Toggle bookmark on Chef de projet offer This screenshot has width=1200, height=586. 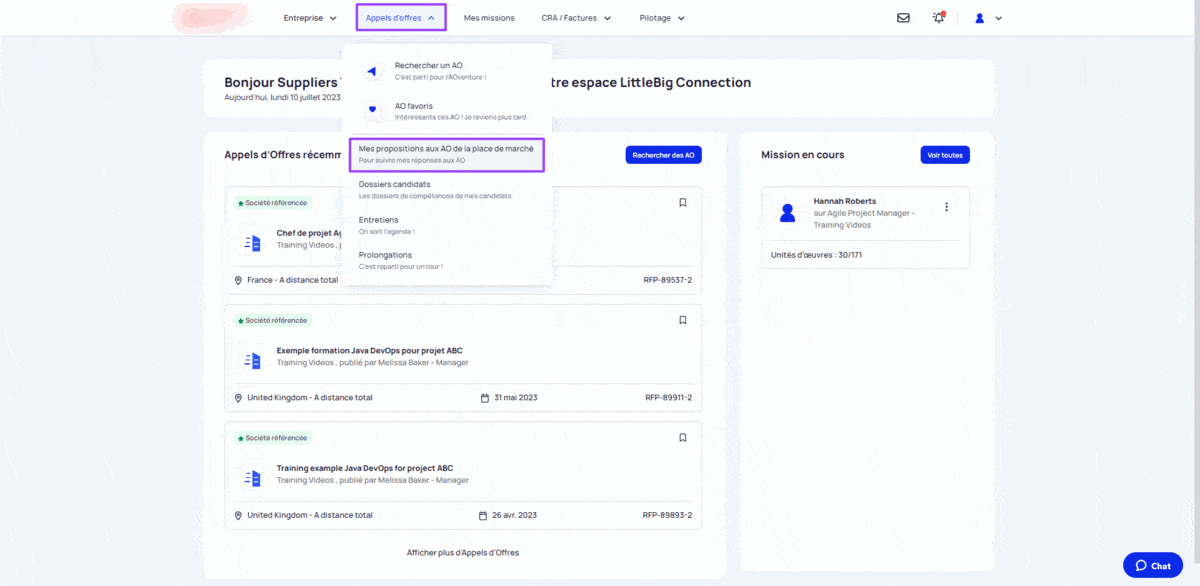(683, 202)
